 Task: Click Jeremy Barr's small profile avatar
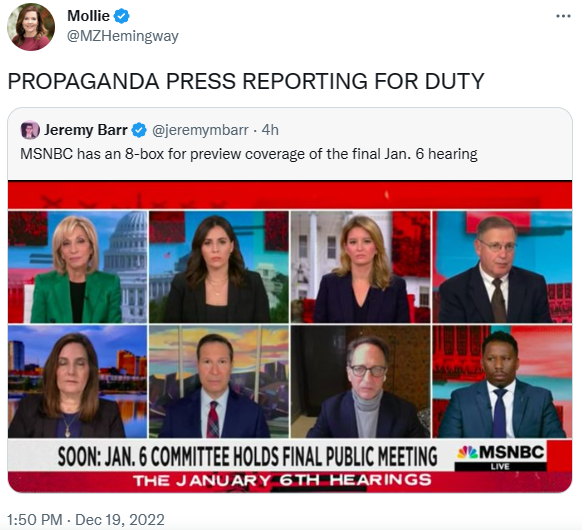point(30,130)
